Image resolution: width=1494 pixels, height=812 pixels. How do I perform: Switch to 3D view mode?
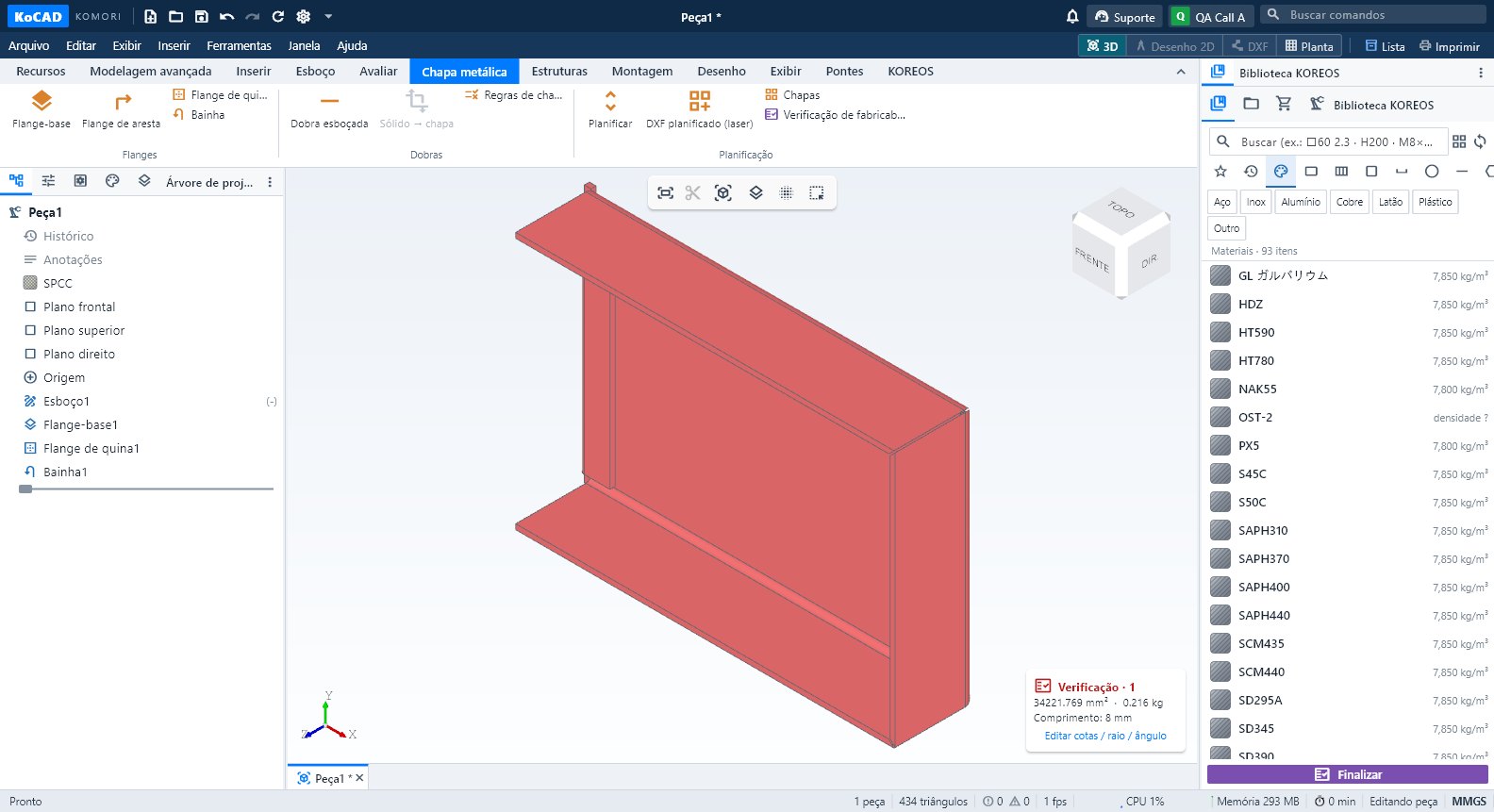click(1103, 46)
